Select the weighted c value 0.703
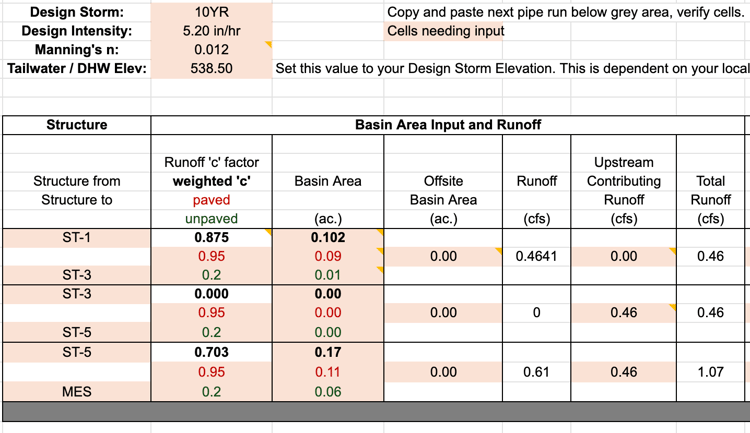 tap(211, 352)
